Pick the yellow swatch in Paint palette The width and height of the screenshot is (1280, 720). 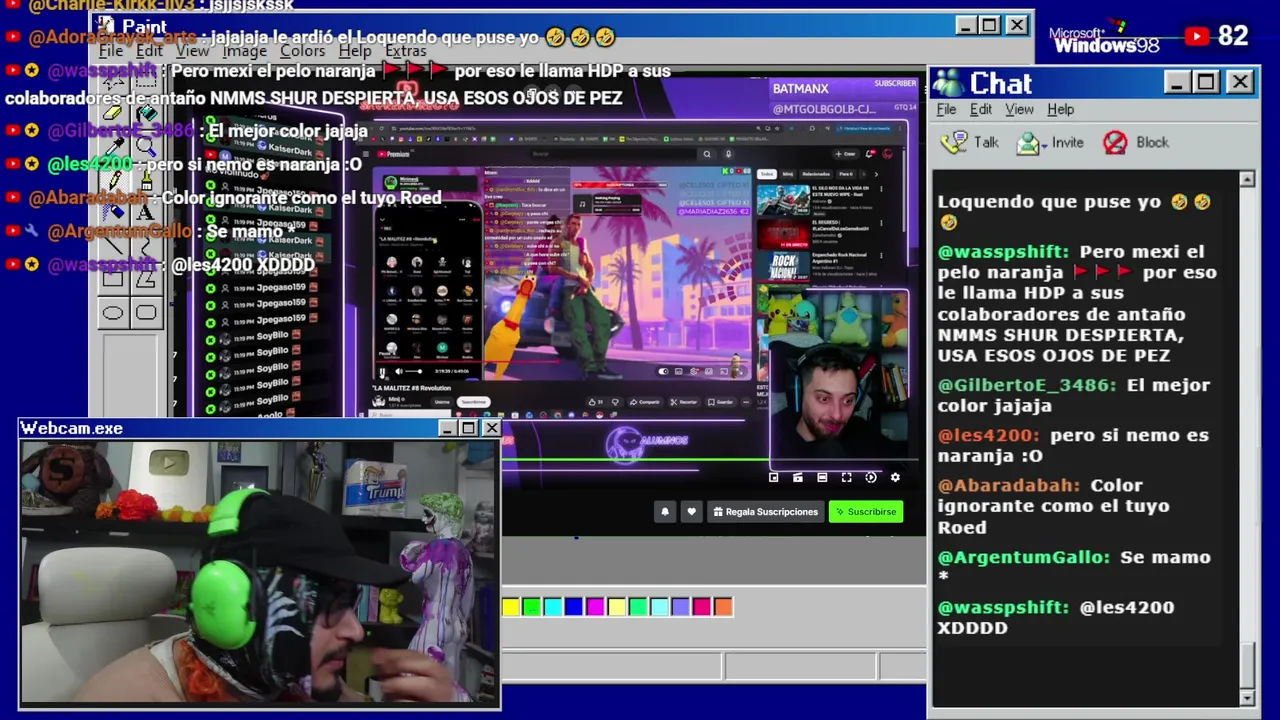tap(511, 606)
